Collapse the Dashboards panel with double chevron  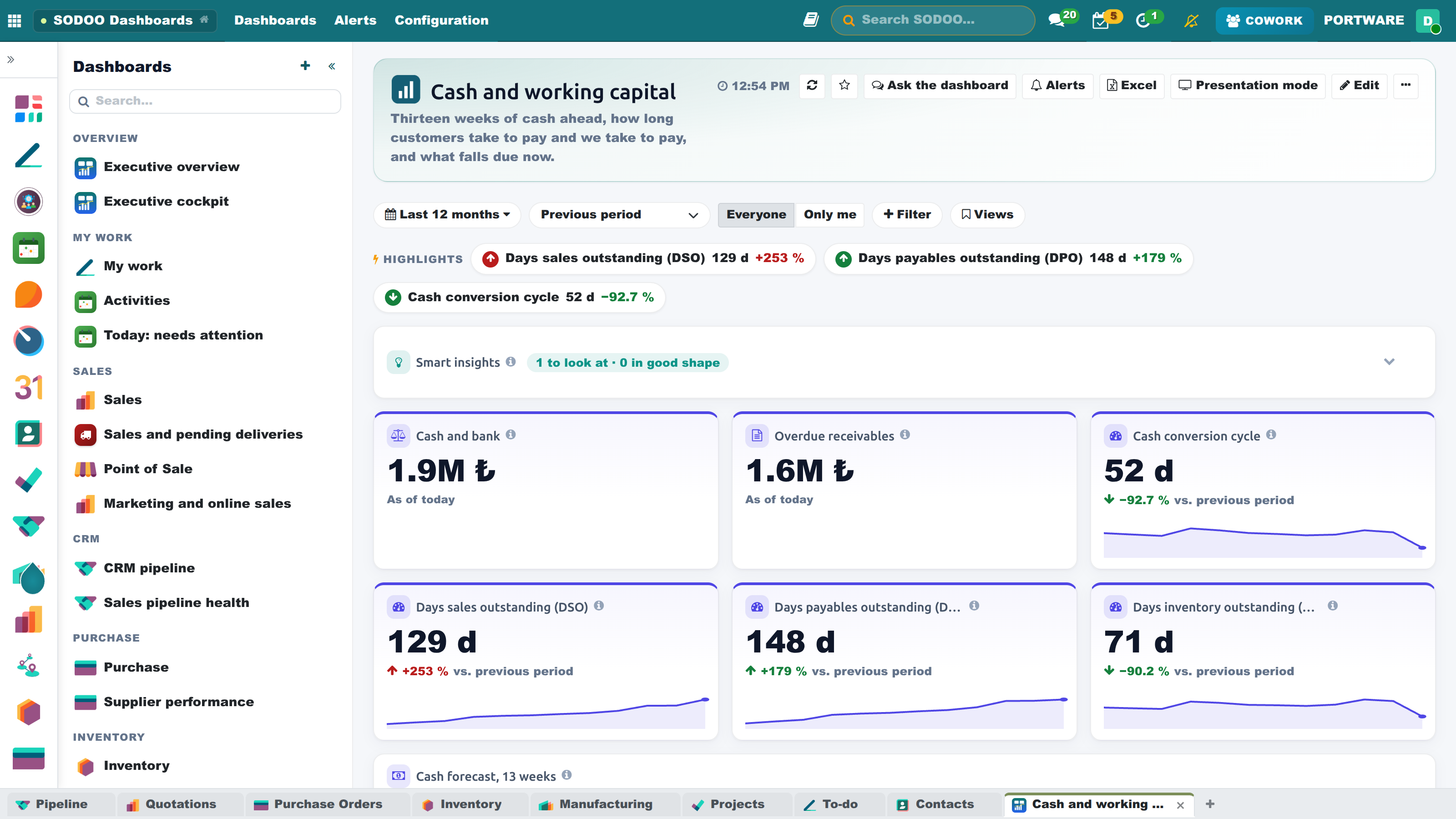pos(332,66)
